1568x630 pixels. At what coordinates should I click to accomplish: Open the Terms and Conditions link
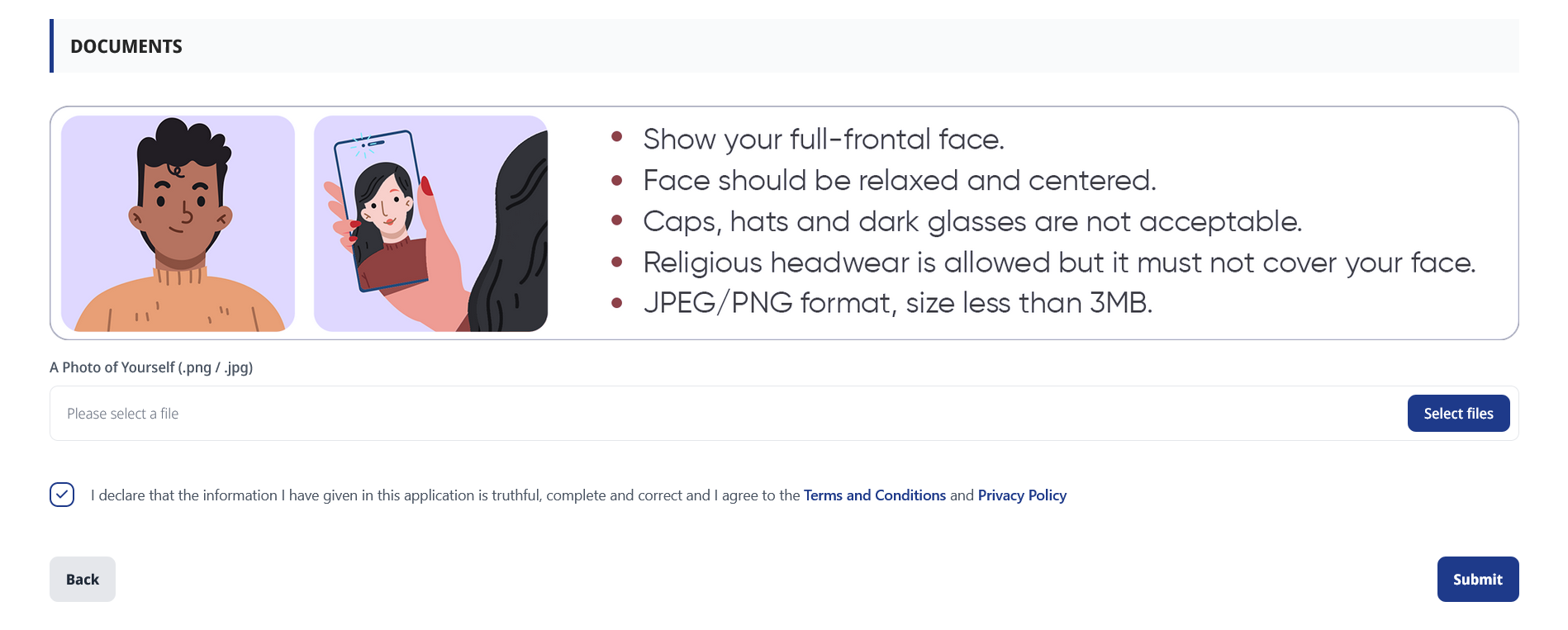coord(874,495)
